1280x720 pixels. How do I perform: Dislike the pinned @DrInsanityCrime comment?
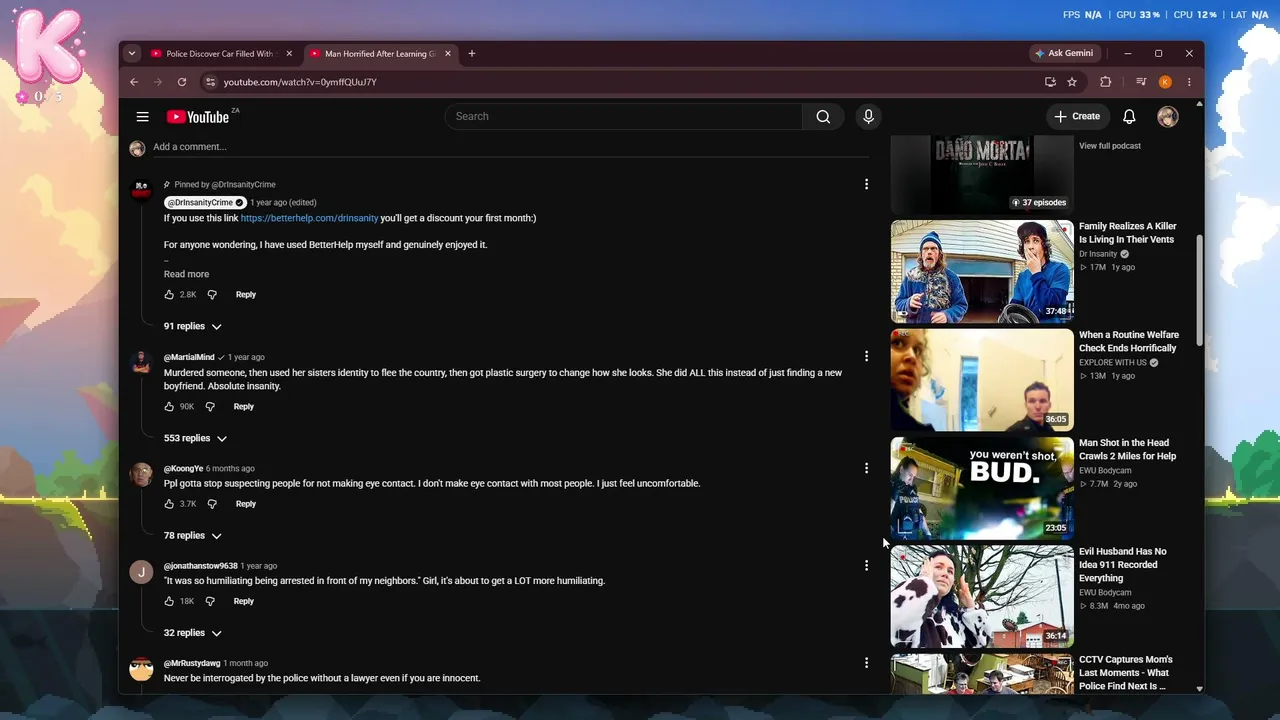[211, 295]
